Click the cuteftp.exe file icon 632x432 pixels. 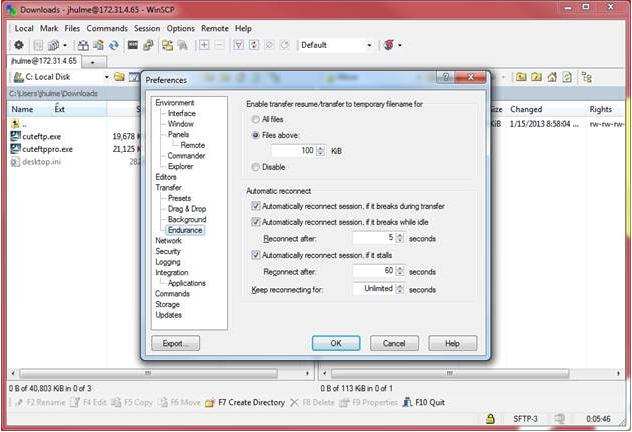pos(14,136)
